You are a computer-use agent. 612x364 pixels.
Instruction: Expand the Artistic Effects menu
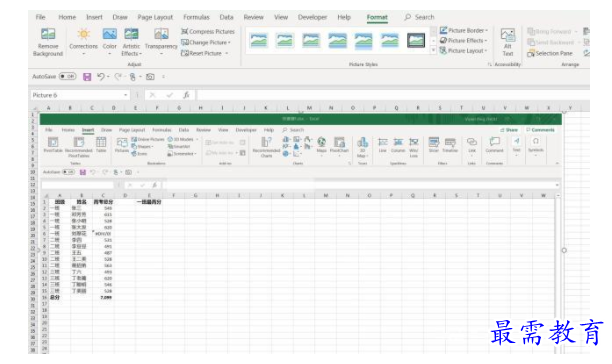pos(131,42)
